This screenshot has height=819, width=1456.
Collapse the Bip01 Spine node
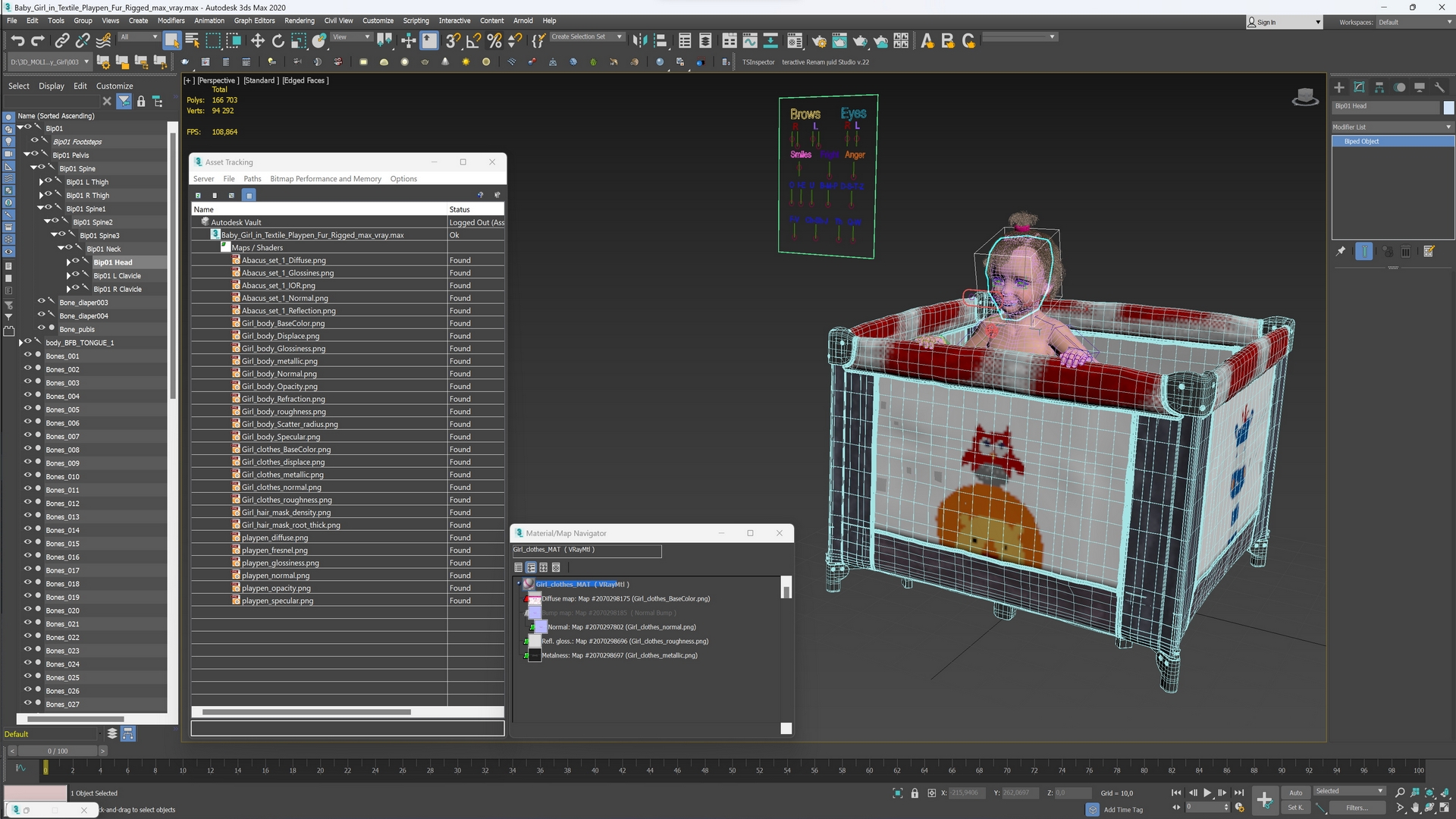point(33,168)
